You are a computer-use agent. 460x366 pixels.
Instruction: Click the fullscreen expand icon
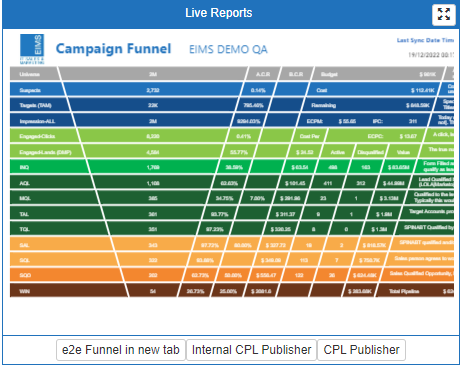(x=443, y=14)
